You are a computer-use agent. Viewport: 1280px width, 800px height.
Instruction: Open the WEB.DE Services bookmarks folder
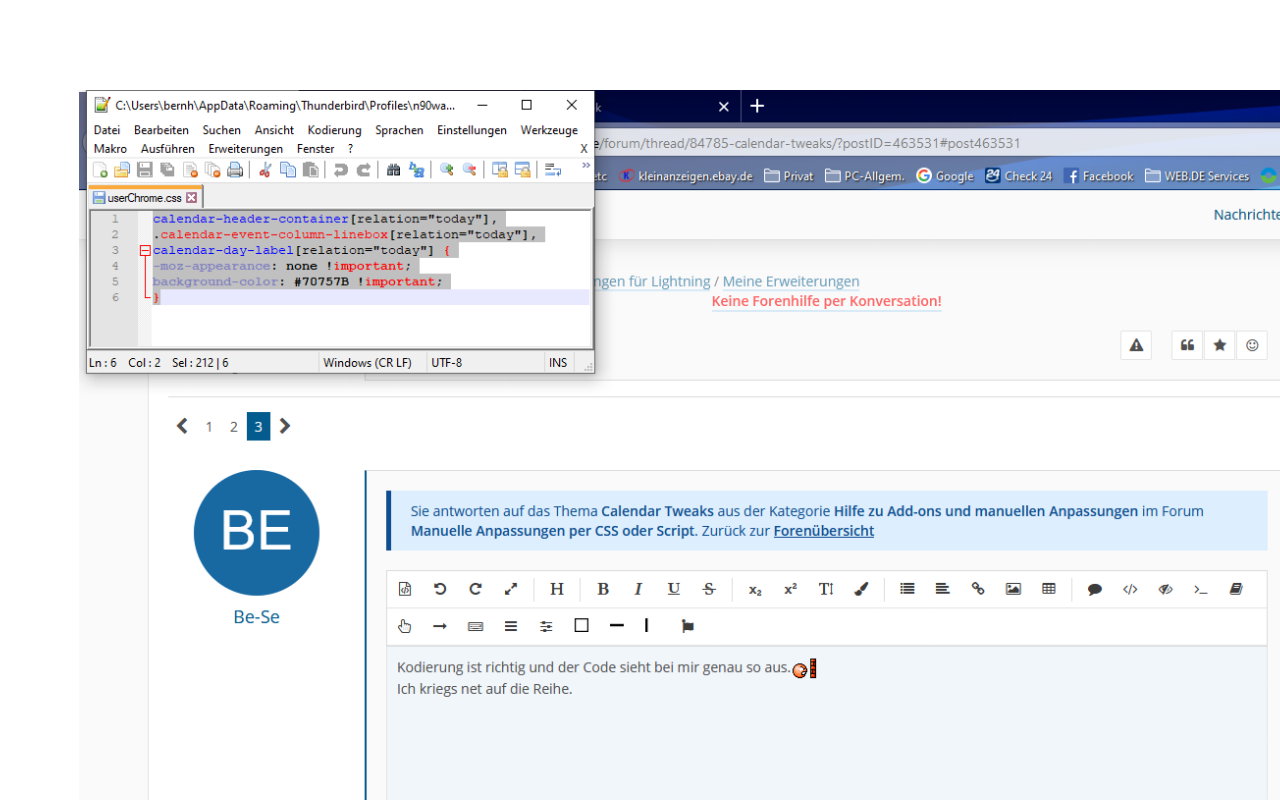coord(1197,176)
